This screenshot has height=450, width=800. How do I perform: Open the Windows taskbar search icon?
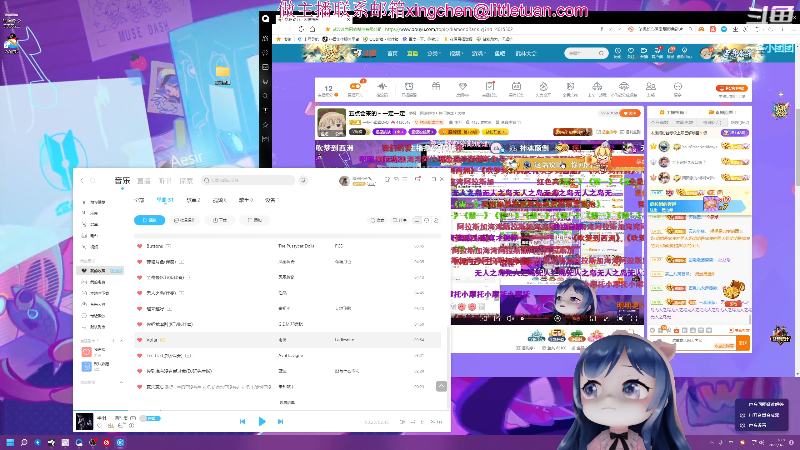coord(23,442)
